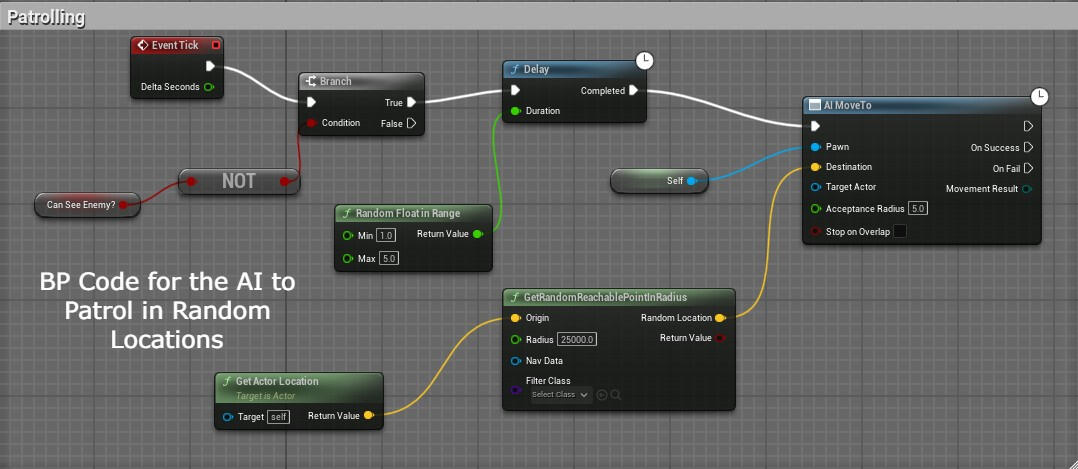Click the GetRandomReachablePoint Return Value pin
This screenshot has height=469, width=1078.
[x=720, y=338]
